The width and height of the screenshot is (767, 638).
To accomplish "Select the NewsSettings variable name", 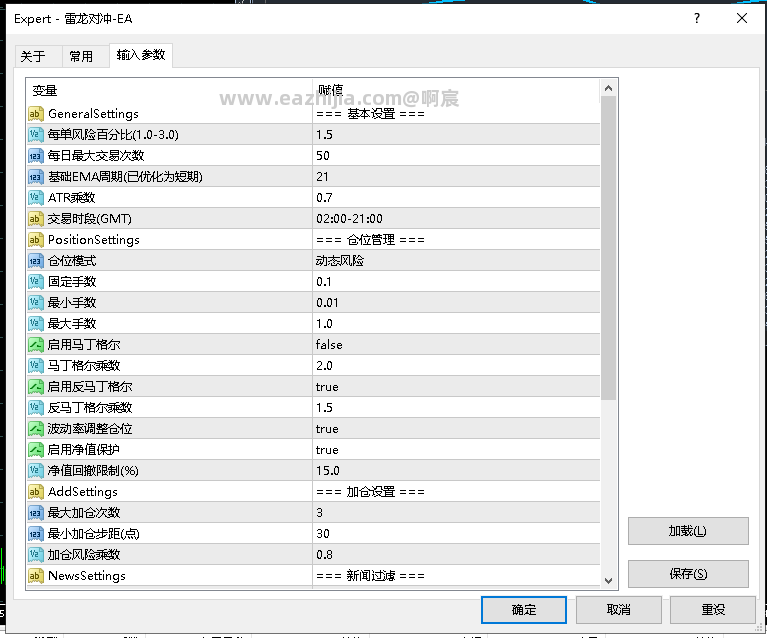I will tap(87, 576).
